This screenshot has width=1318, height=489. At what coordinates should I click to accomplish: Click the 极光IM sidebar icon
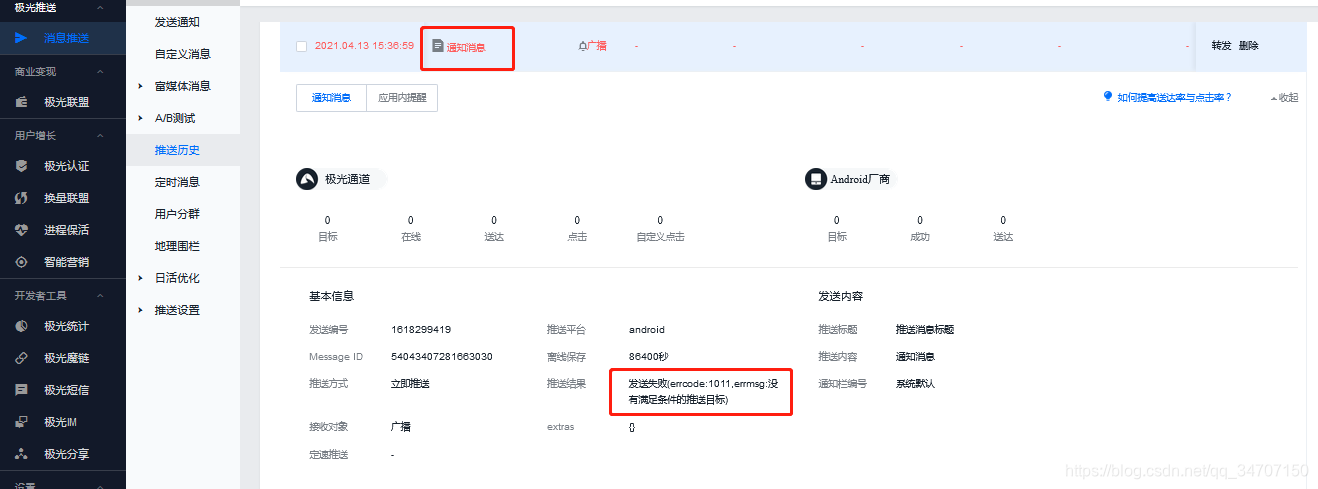(21, 422)
